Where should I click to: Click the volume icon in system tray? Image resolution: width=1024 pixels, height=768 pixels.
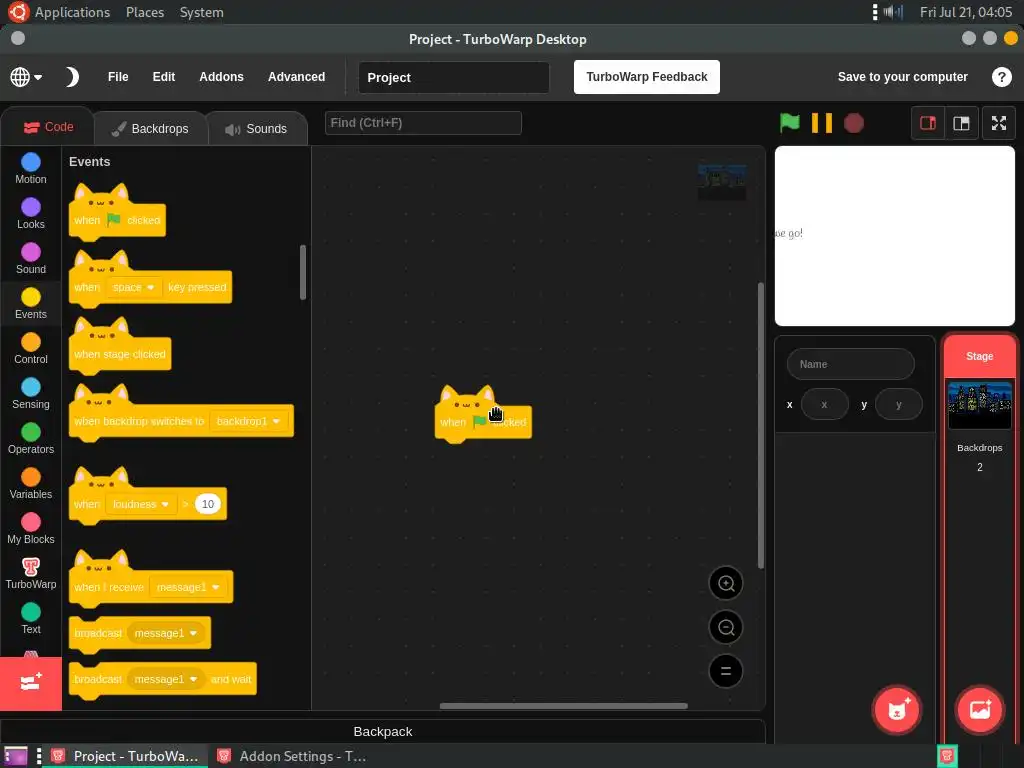(893, 12)
